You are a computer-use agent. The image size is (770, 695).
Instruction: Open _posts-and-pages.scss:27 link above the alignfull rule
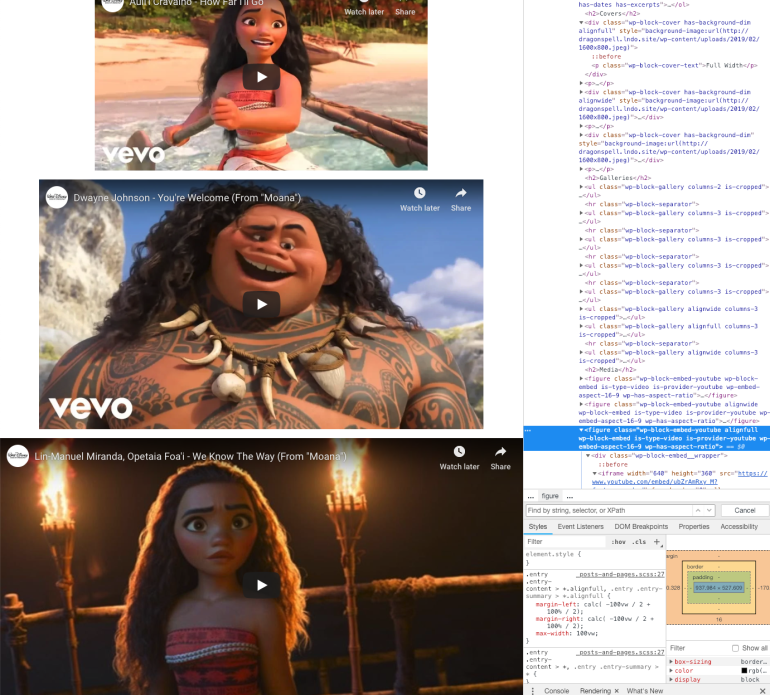pyautogui.click(x=620, y=574)
